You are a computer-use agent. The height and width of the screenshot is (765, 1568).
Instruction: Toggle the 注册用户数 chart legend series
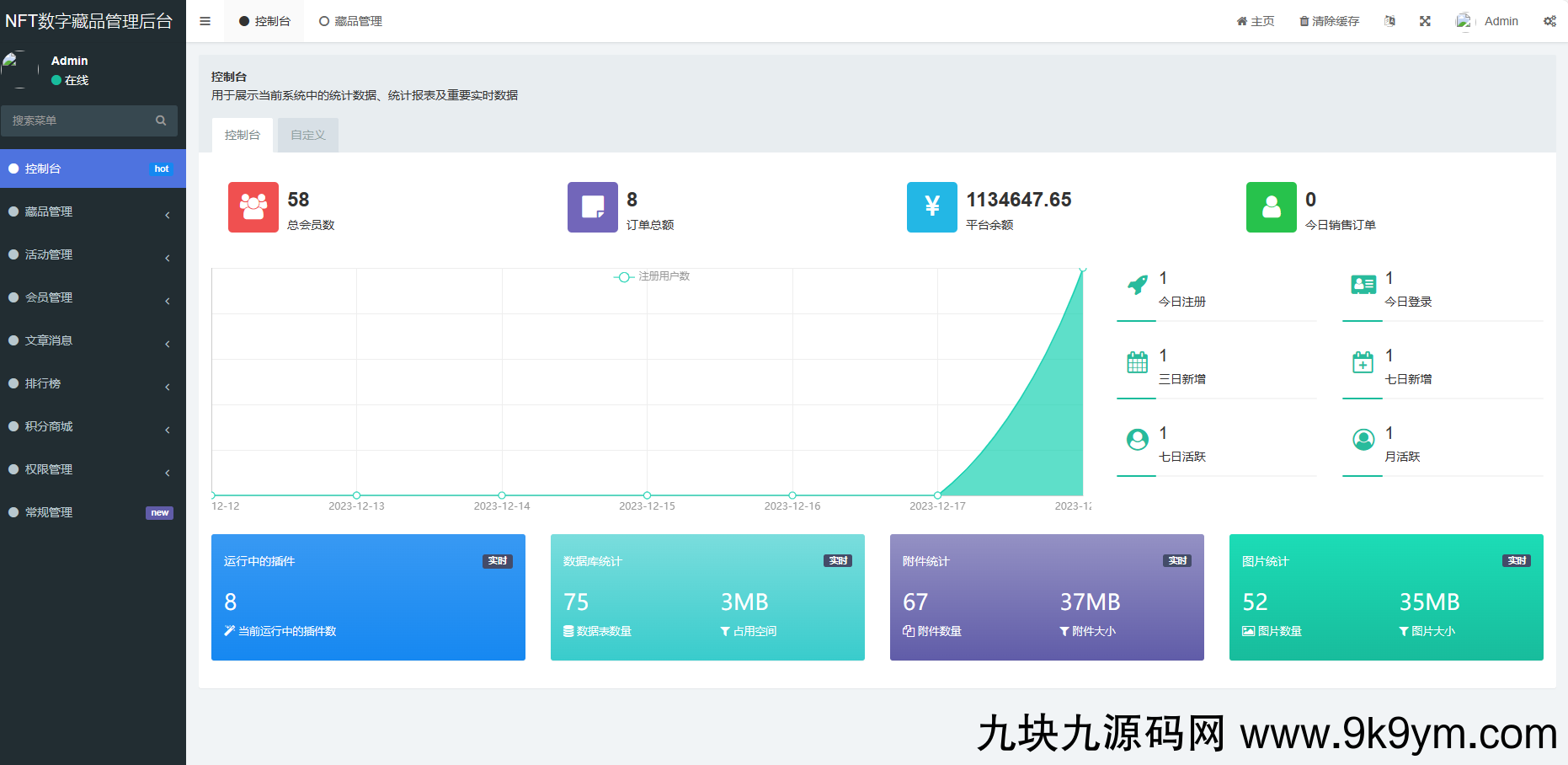click(653, 276)
